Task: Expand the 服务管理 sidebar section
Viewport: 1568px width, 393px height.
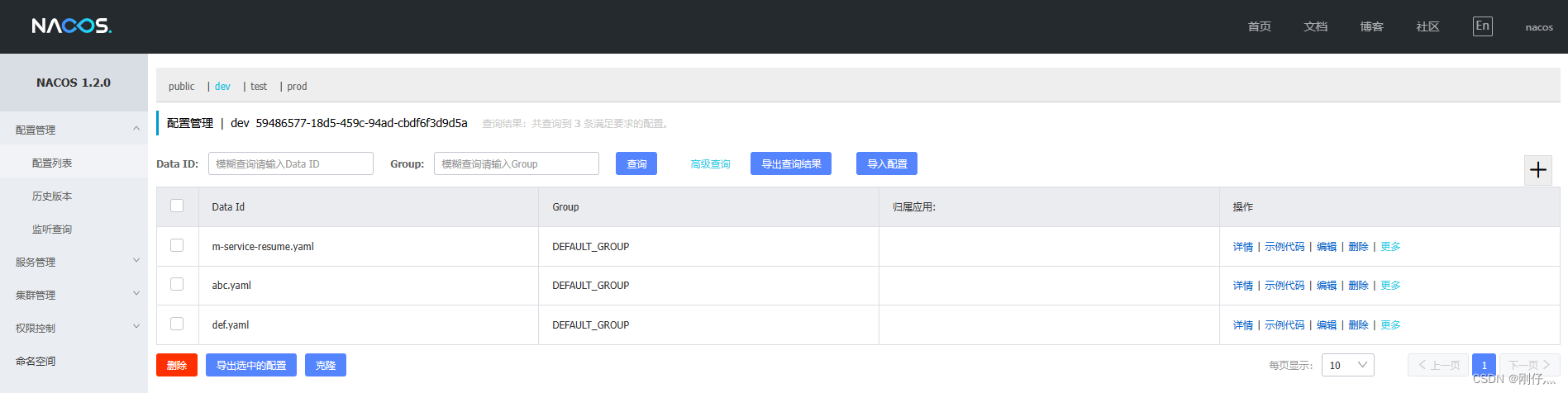Action: pyautogui.click(x=74, y=262)
